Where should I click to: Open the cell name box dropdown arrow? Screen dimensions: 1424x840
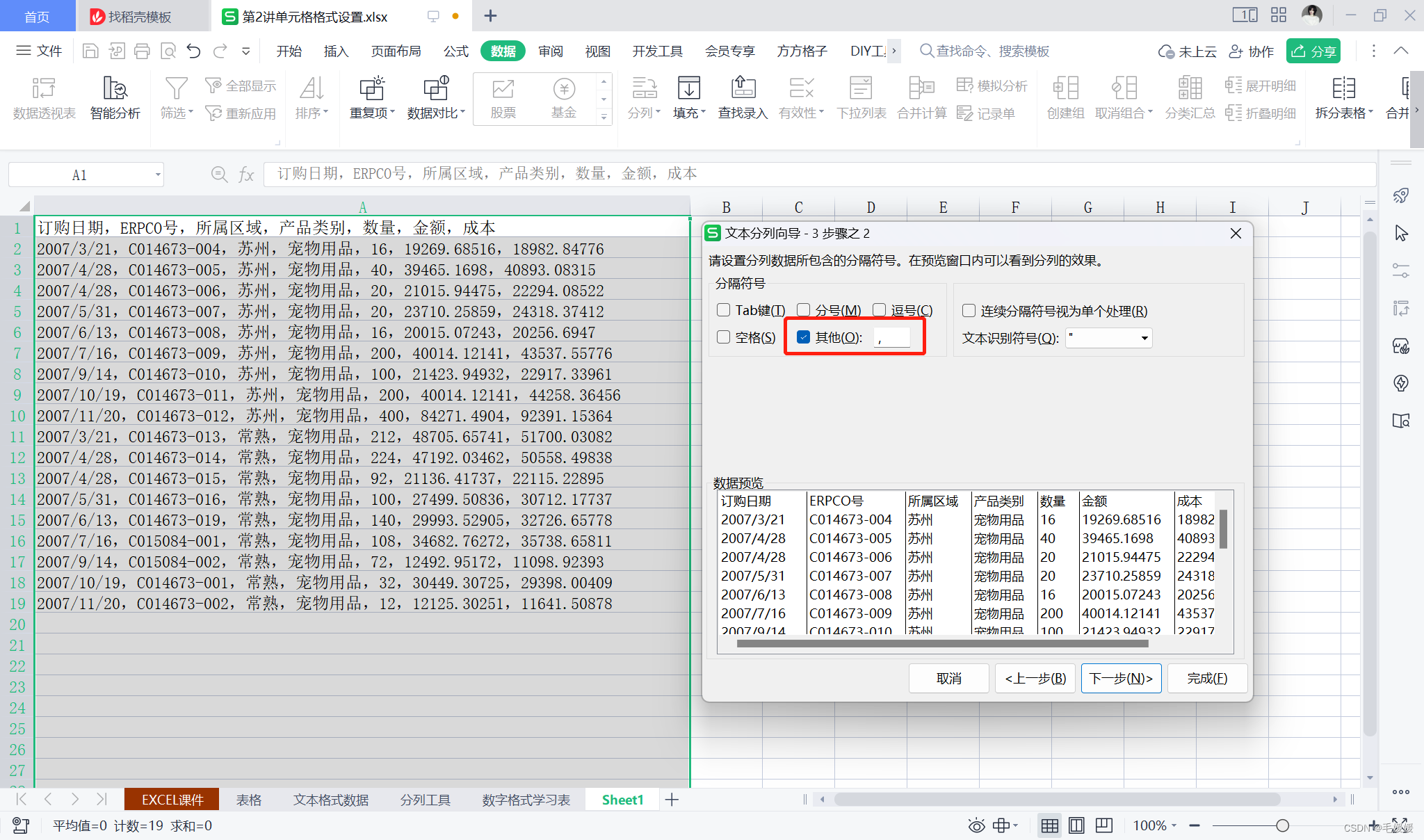[158, 175]
